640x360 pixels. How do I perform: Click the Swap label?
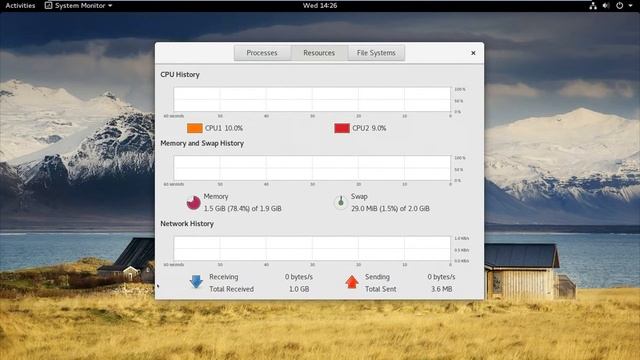pos(359,196)
